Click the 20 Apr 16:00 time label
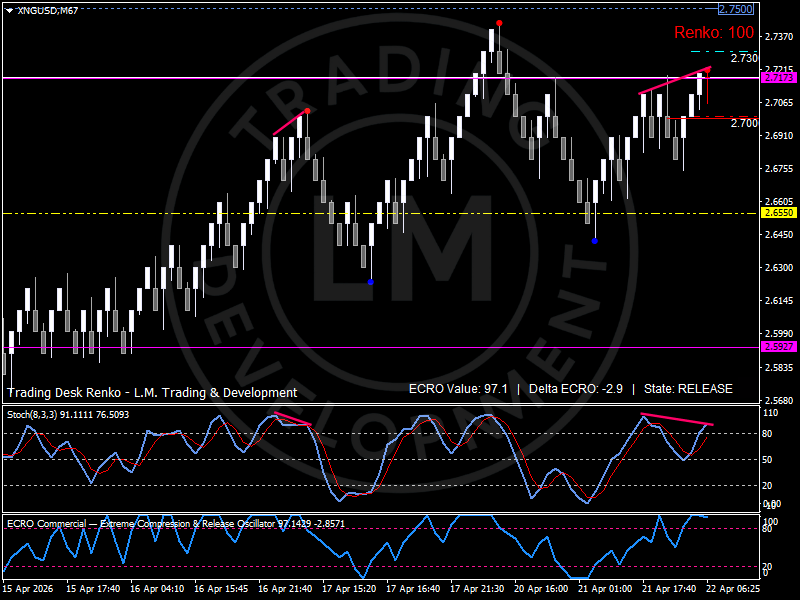The height and width of the screenshot is (600, 800). (x=541, y=588)
